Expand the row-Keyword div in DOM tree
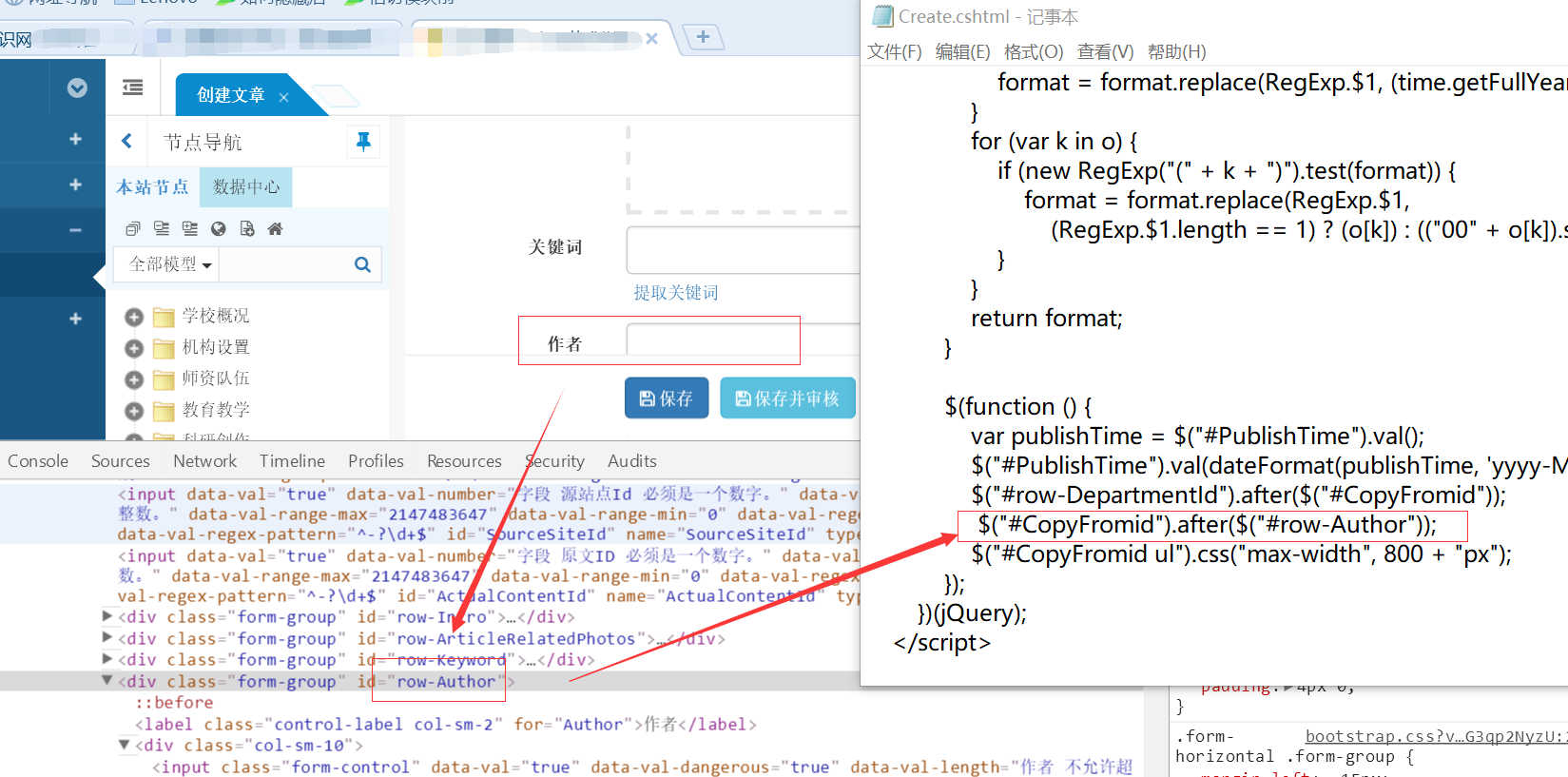Image resolution: width=1568 pixels, height=777 pixels. [106, 659]
